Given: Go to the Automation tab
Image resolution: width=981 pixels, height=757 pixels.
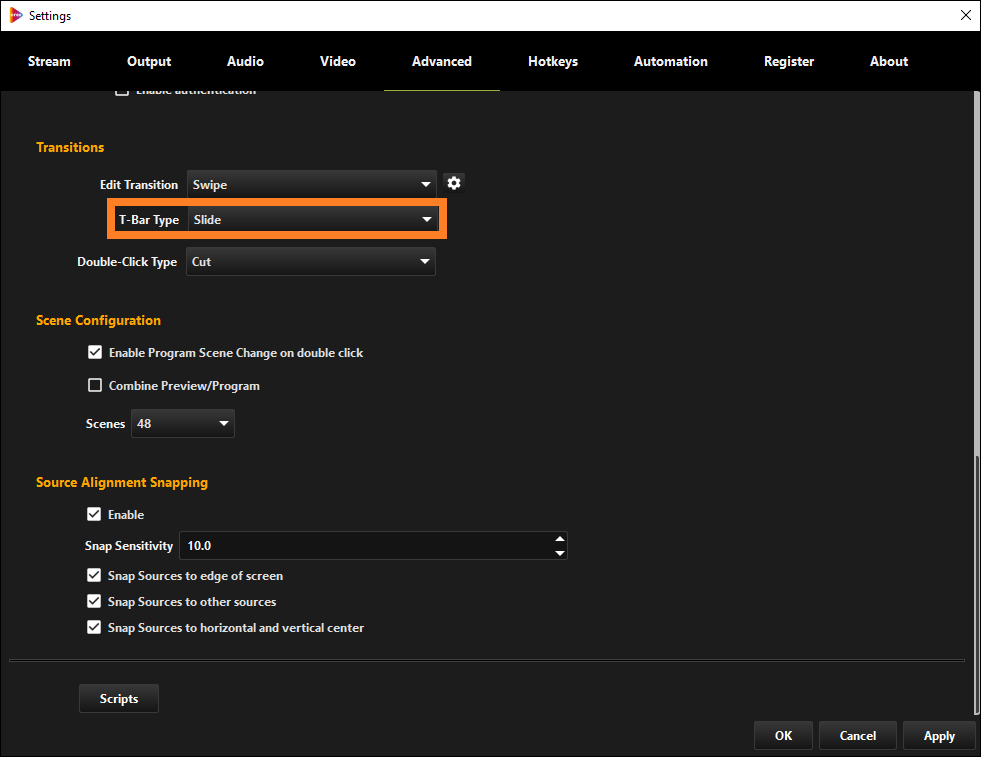Looking at the screenshot, I should [670, 61].
